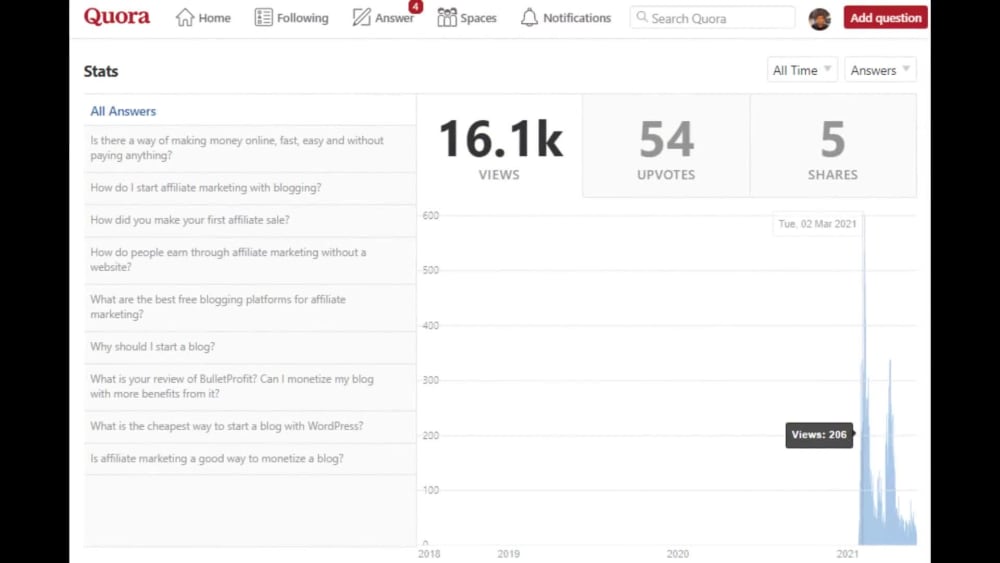Select 'What are the best free blogging platforms' answer
This screenshot has width=1000, height=563.
(250, 307)
